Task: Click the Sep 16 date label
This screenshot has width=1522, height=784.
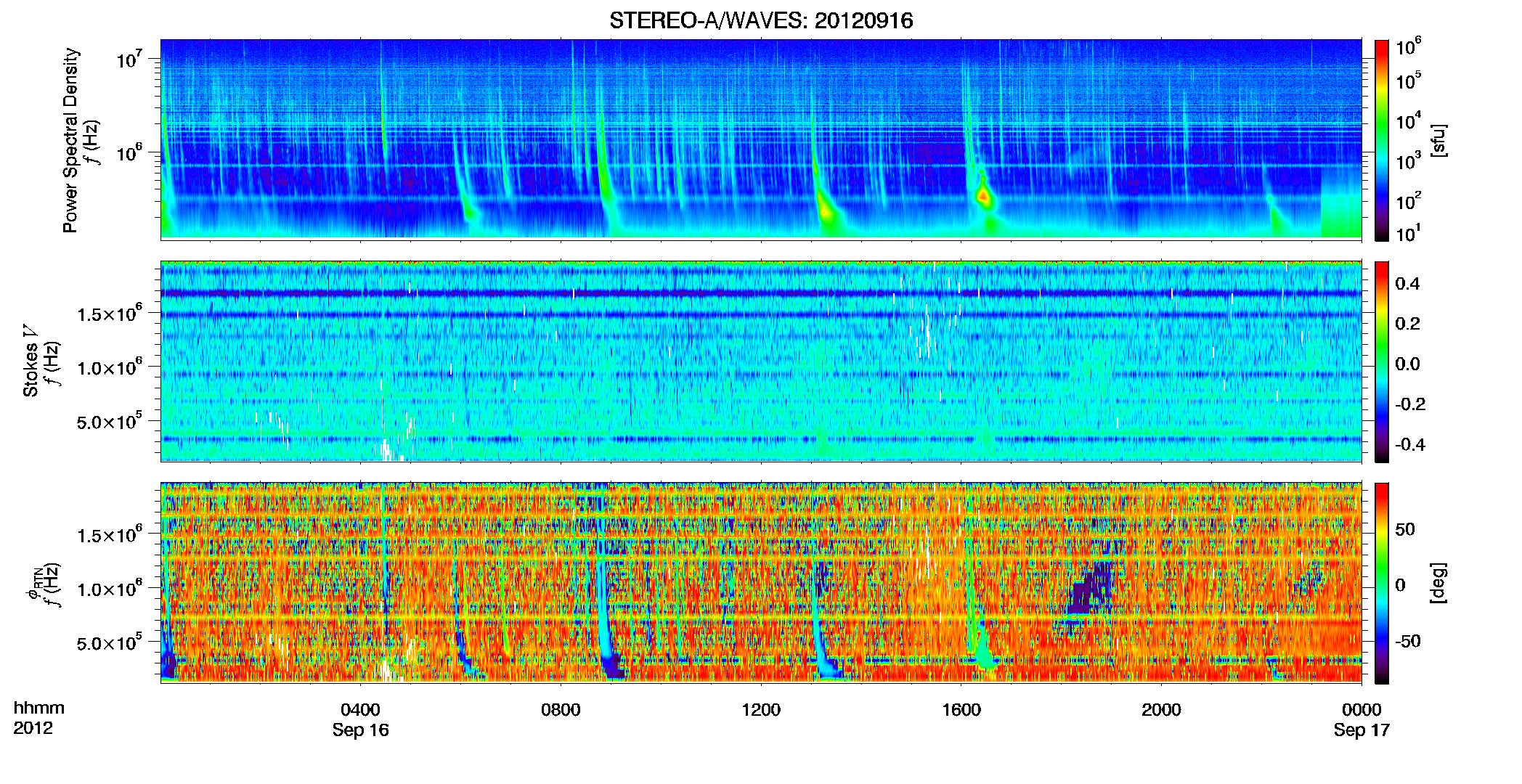Action: (x=361, y=730)
